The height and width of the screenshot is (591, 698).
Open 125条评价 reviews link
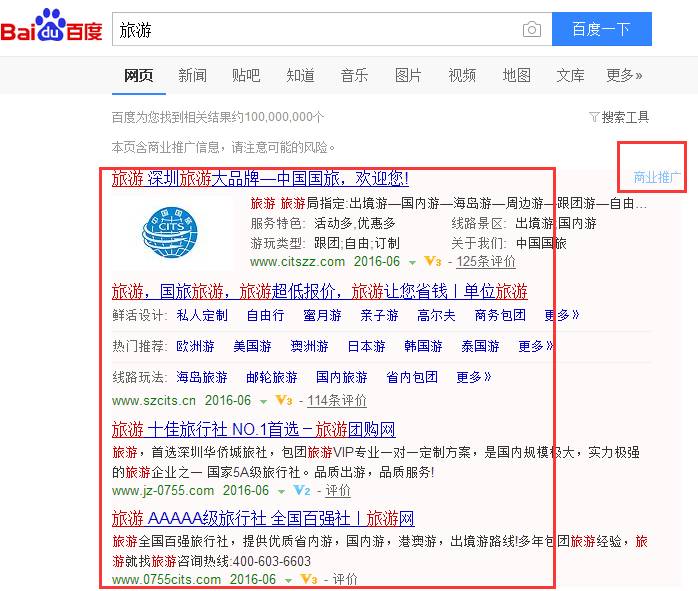point(486,262)
